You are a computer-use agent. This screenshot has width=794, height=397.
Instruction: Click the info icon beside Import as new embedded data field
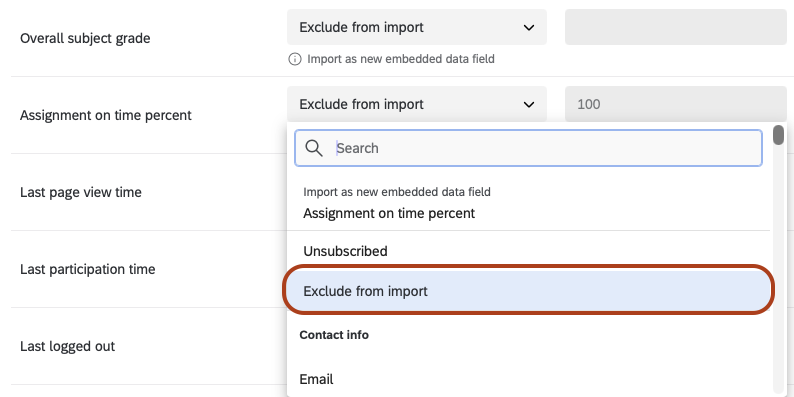coord(294,59)
